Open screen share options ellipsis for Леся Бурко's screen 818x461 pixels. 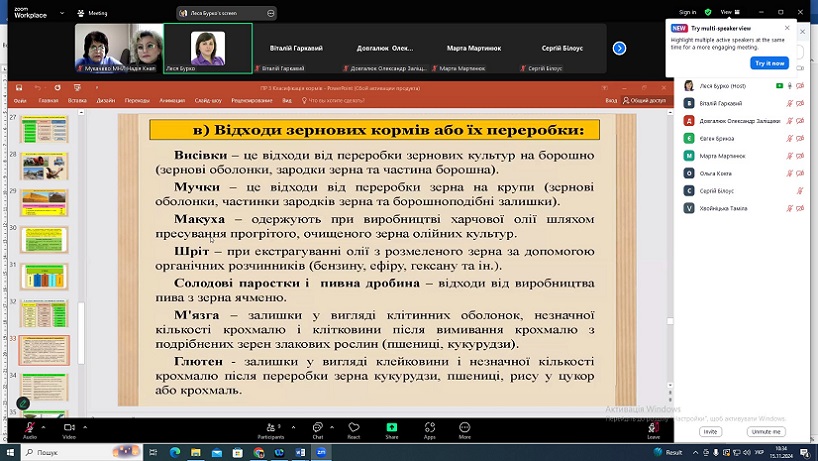point(271,13)
